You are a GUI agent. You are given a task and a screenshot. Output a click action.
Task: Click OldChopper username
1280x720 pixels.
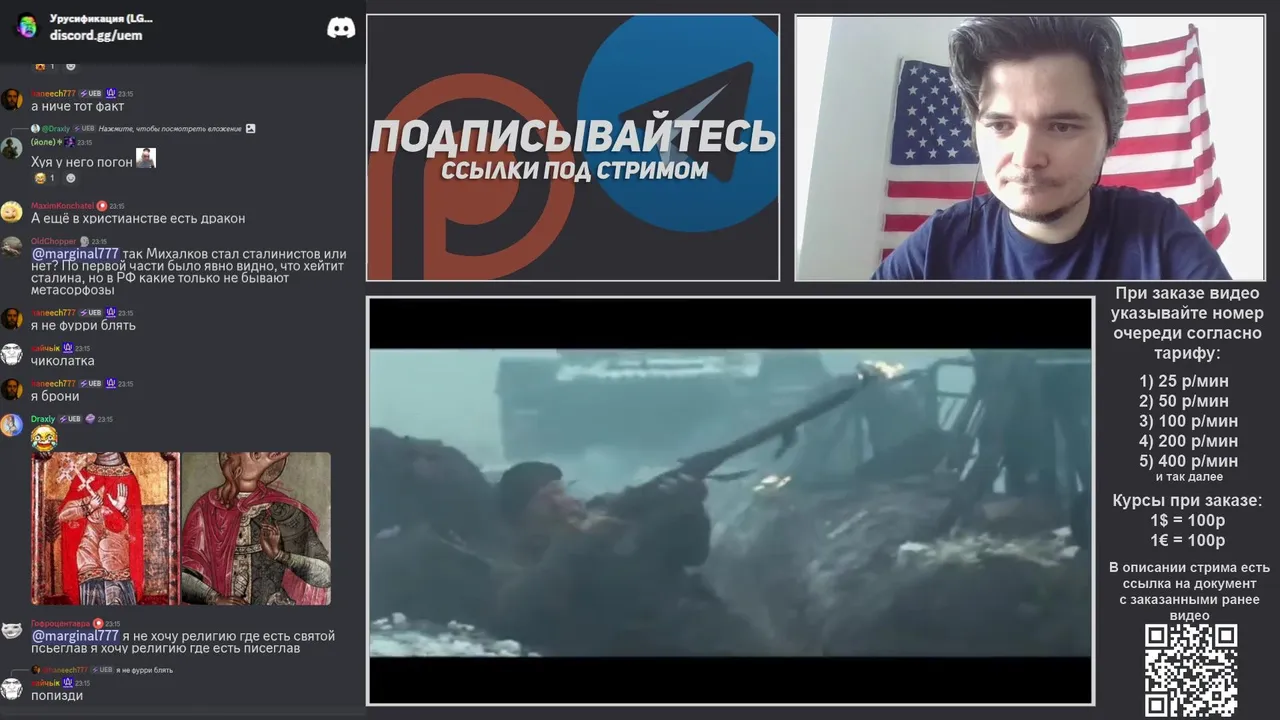click(x=53, y=241)
